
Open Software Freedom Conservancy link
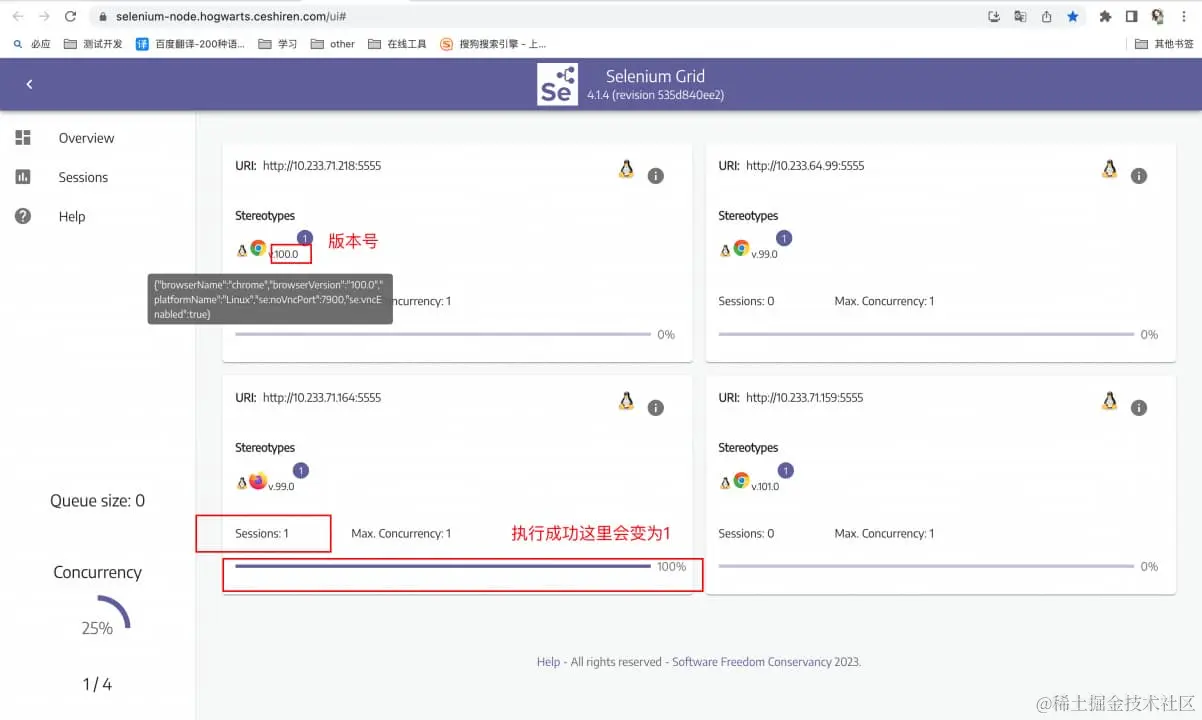(752, 662)
